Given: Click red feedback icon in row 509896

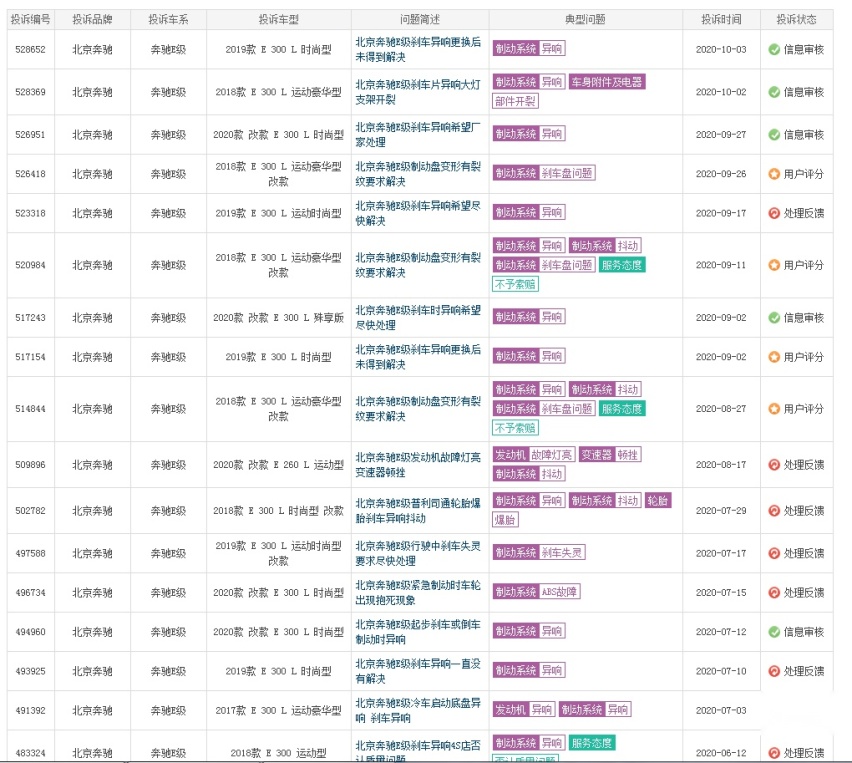Looking at the screenshot, I should 774,465.
